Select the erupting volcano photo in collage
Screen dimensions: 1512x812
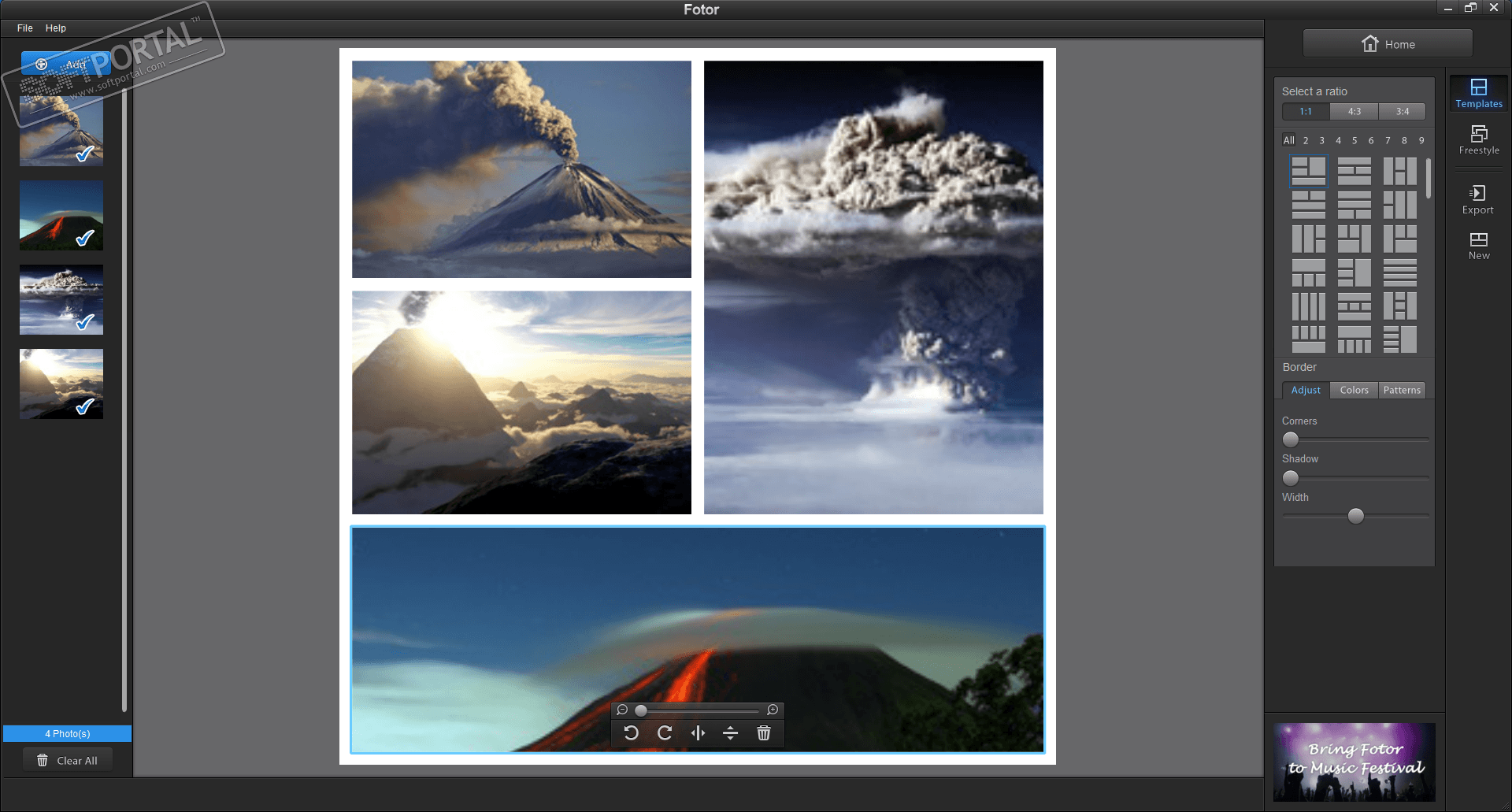[521, 169]
